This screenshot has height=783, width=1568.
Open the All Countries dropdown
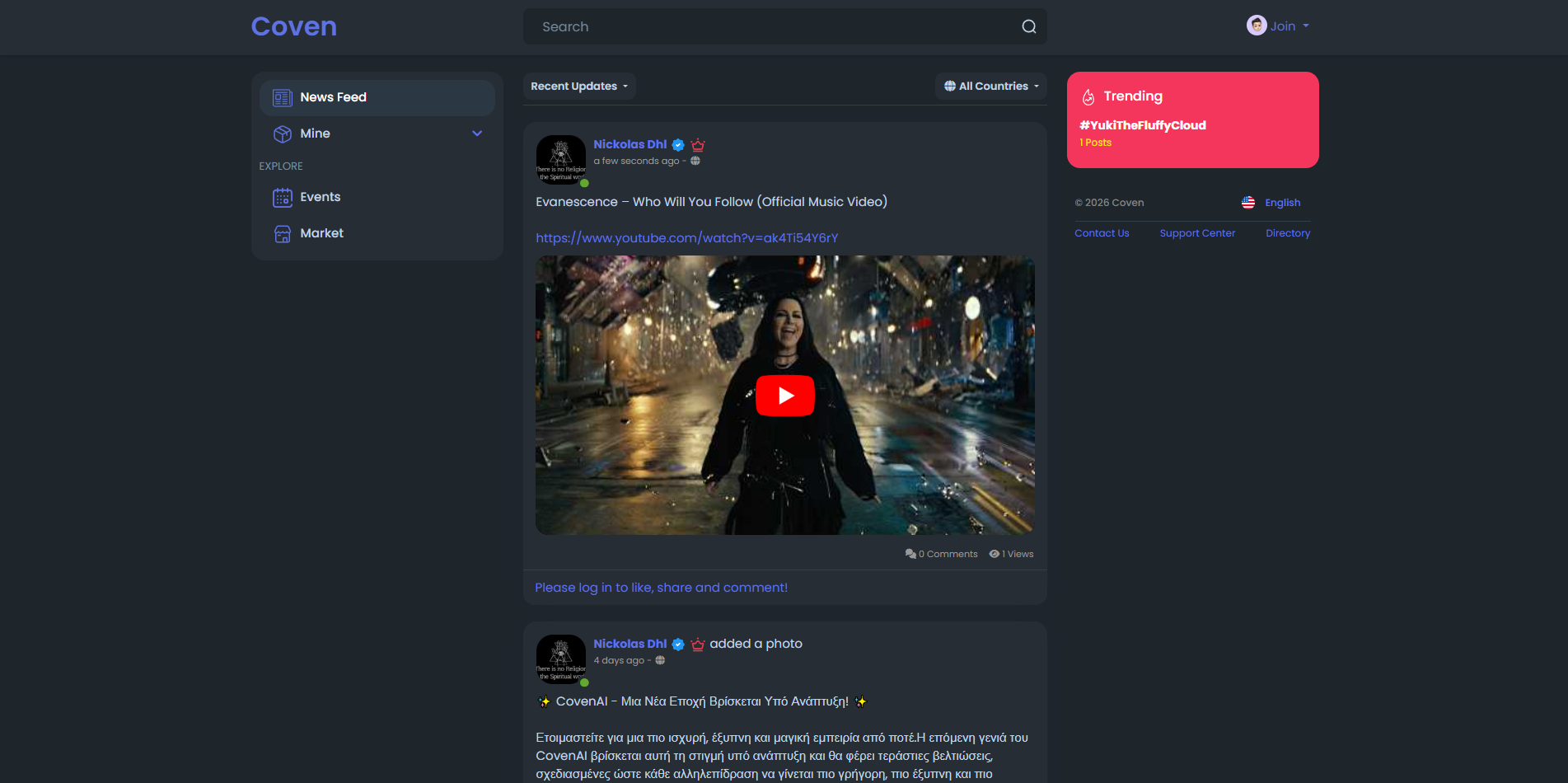991,87
